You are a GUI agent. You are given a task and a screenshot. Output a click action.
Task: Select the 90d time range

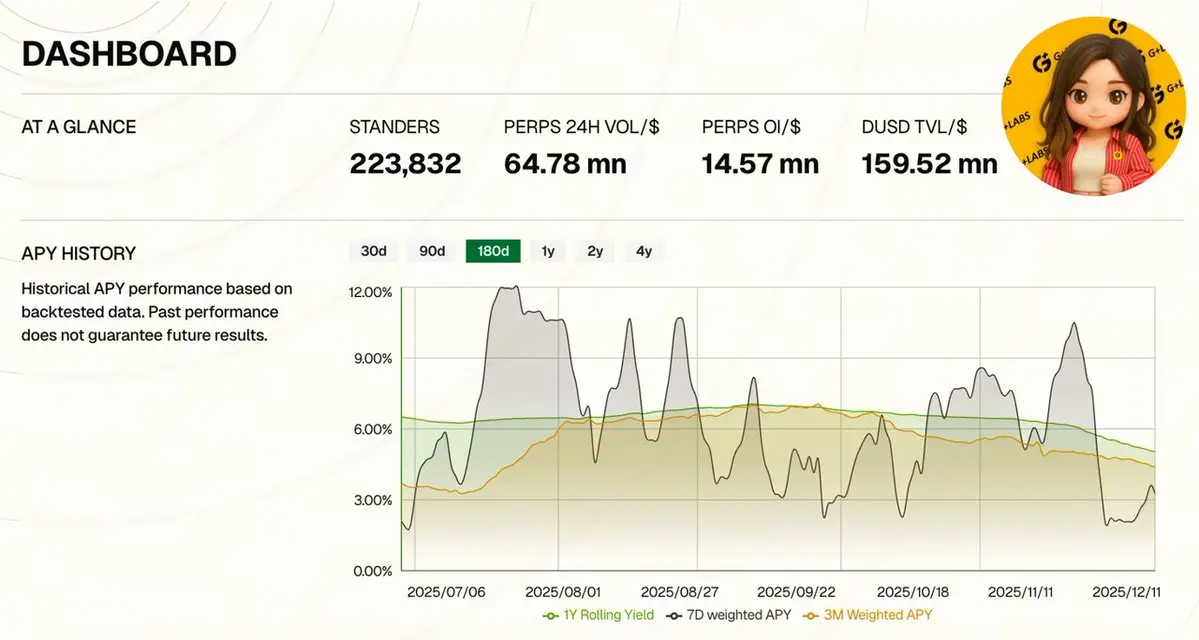(432, 251)
